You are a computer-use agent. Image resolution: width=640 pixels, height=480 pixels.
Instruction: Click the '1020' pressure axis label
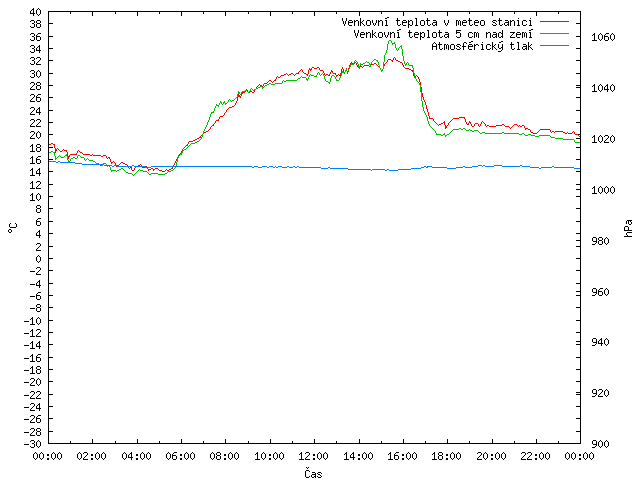[x=603, y=139]
